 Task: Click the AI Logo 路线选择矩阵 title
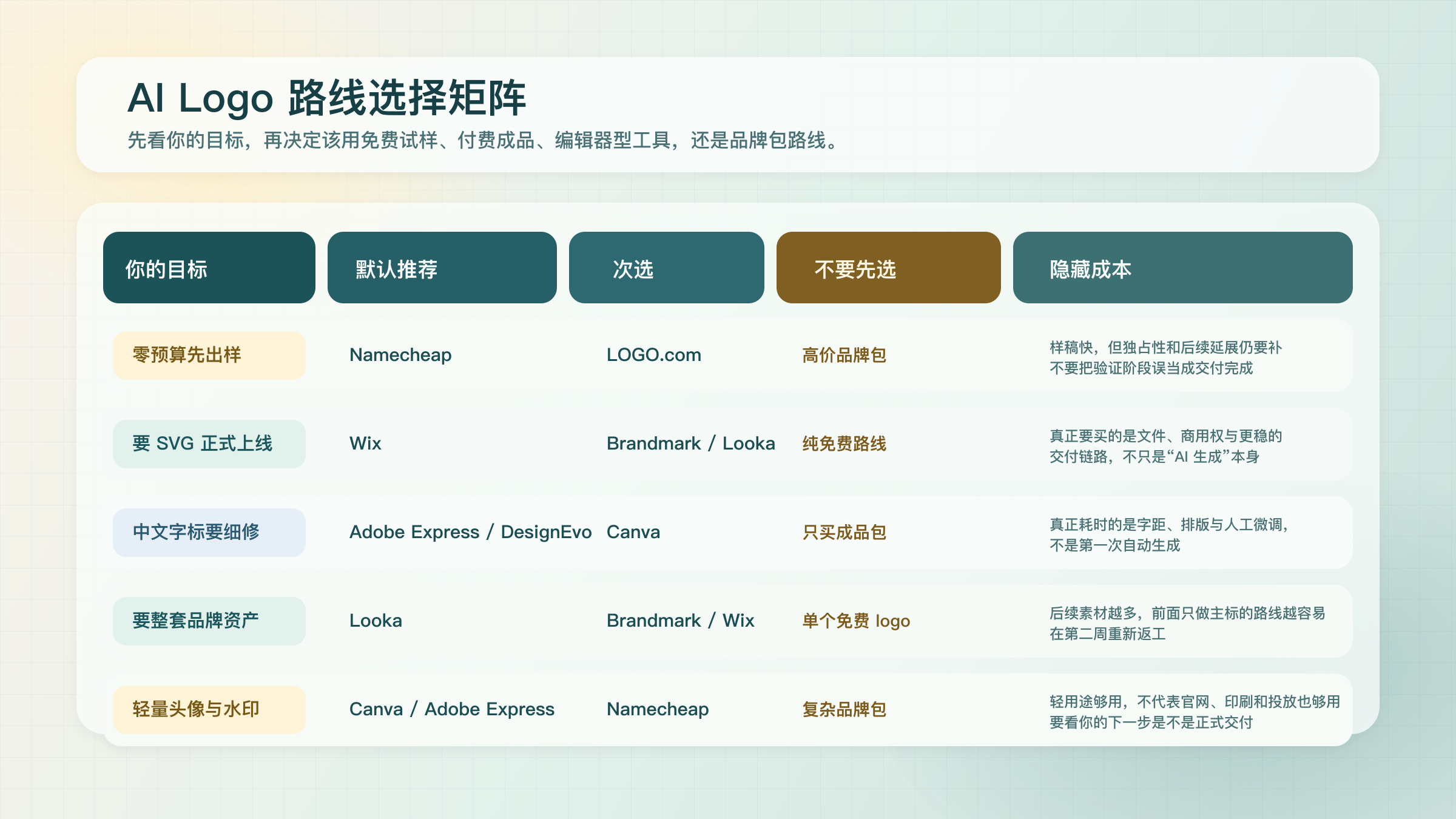coord(326,98)
